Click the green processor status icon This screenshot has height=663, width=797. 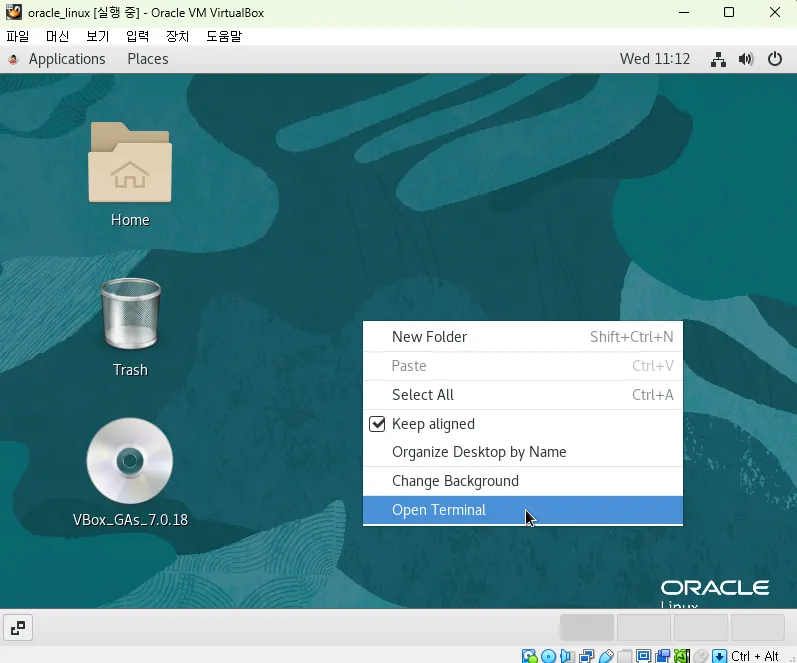(x=682, y=656)
